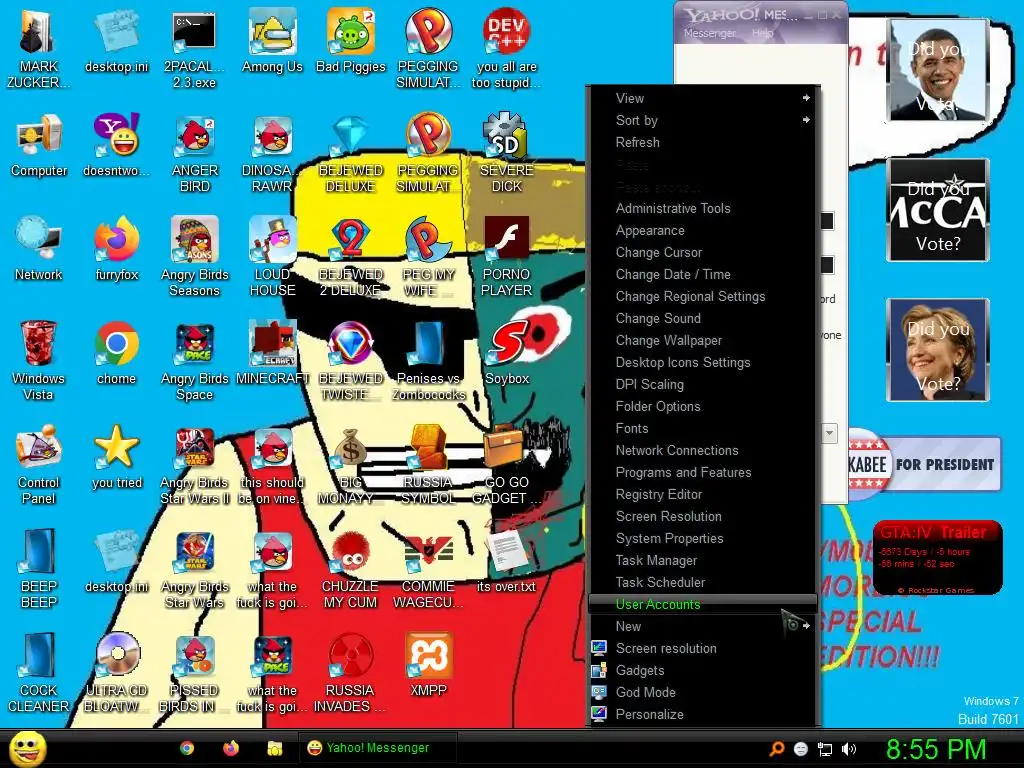Open the Yahoo Messenger status dropdown arrow
Image resolution: width=1024 pixels, height=768 pixels.
click(x=829, y=432)
